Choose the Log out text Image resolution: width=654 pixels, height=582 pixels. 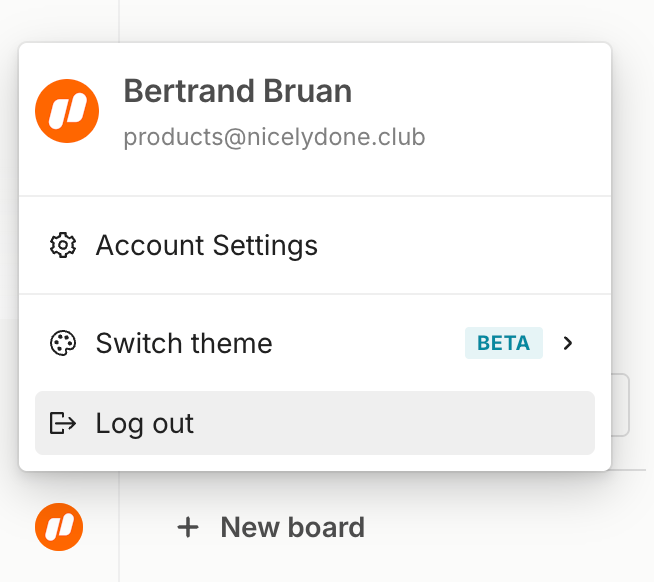pos(145,423)
